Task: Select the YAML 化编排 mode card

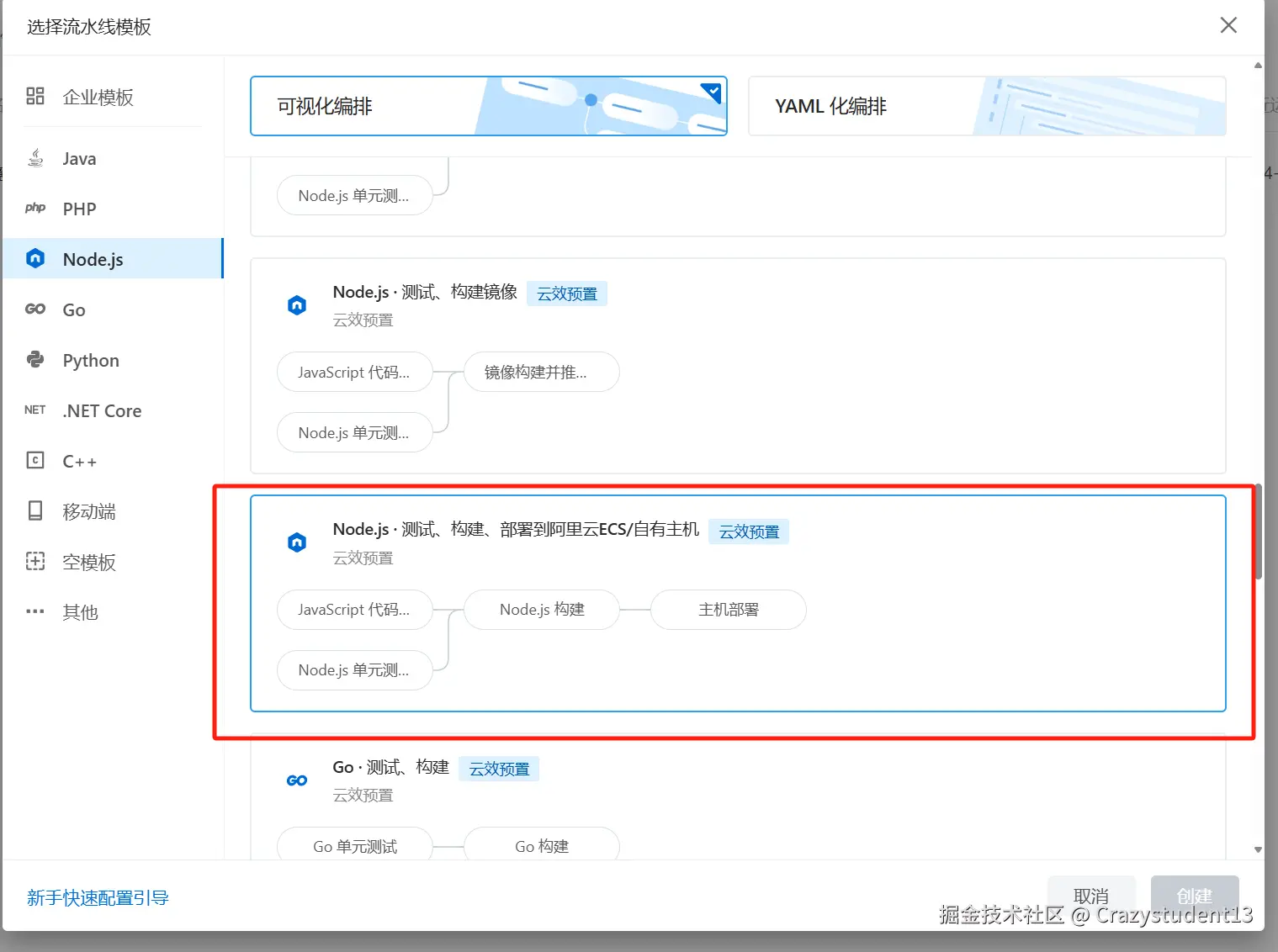Action: pos(987,106)
